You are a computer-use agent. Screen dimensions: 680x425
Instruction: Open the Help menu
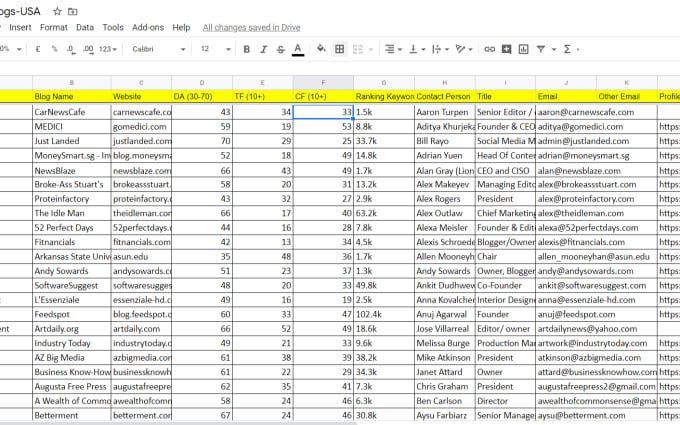[x=181, y=27]
